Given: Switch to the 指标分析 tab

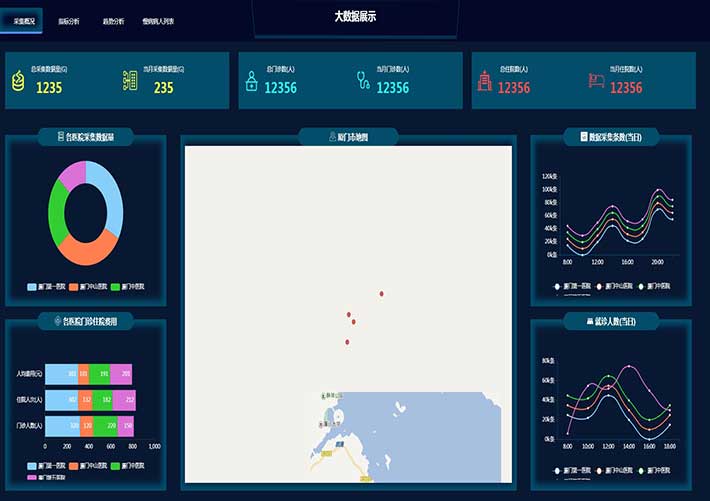Looking at the screenshot, I should click(71, 20).
